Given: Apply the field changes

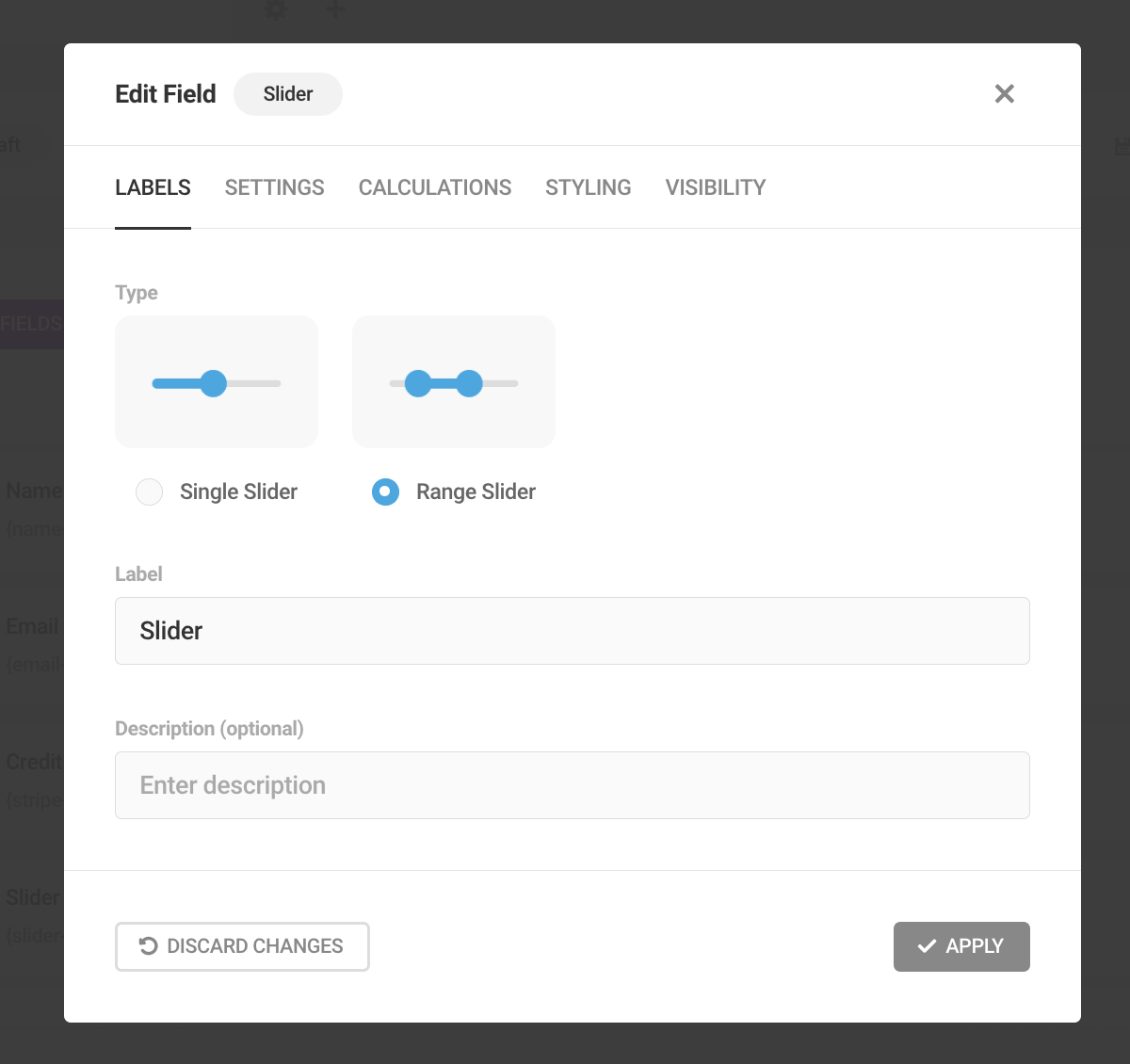Looking at the screenshot, I should [x=961, y=946].
